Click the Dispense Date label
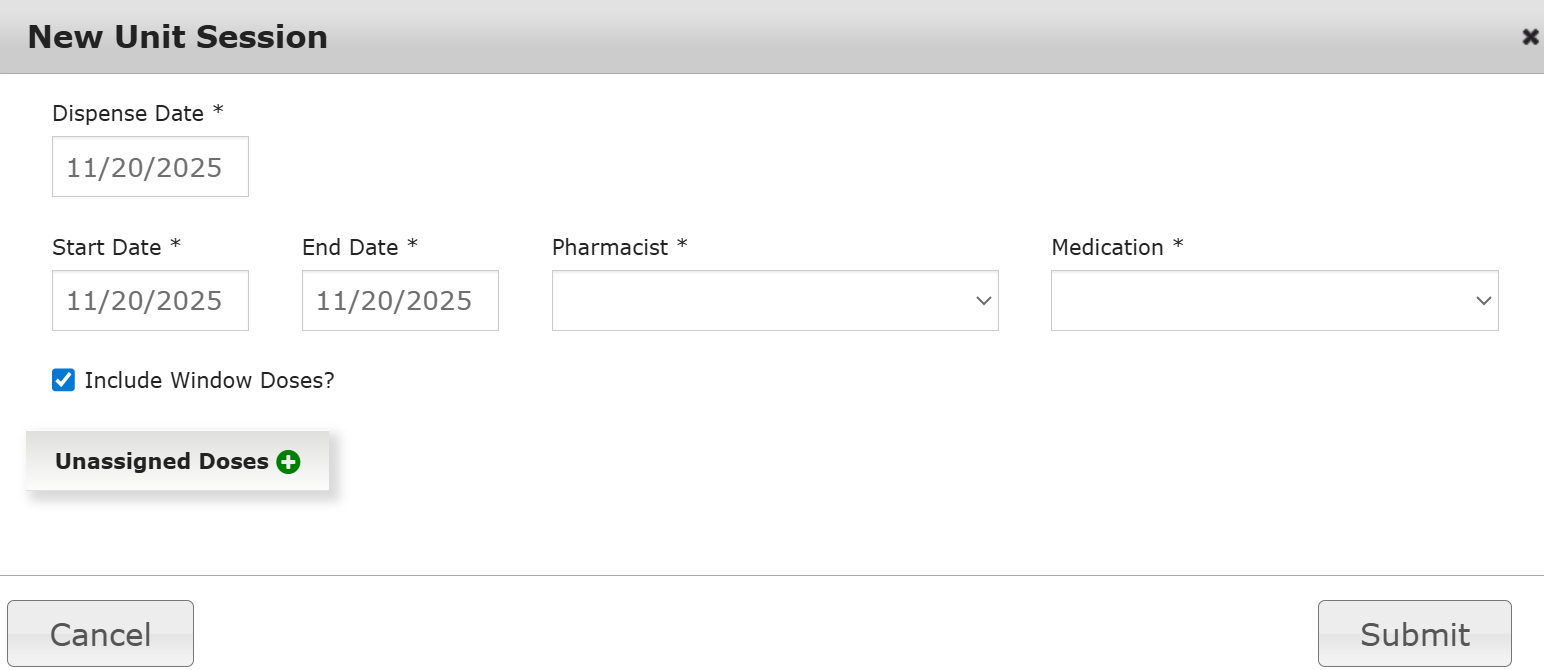This screenshot has height=670, width=1544. point(128,114)
